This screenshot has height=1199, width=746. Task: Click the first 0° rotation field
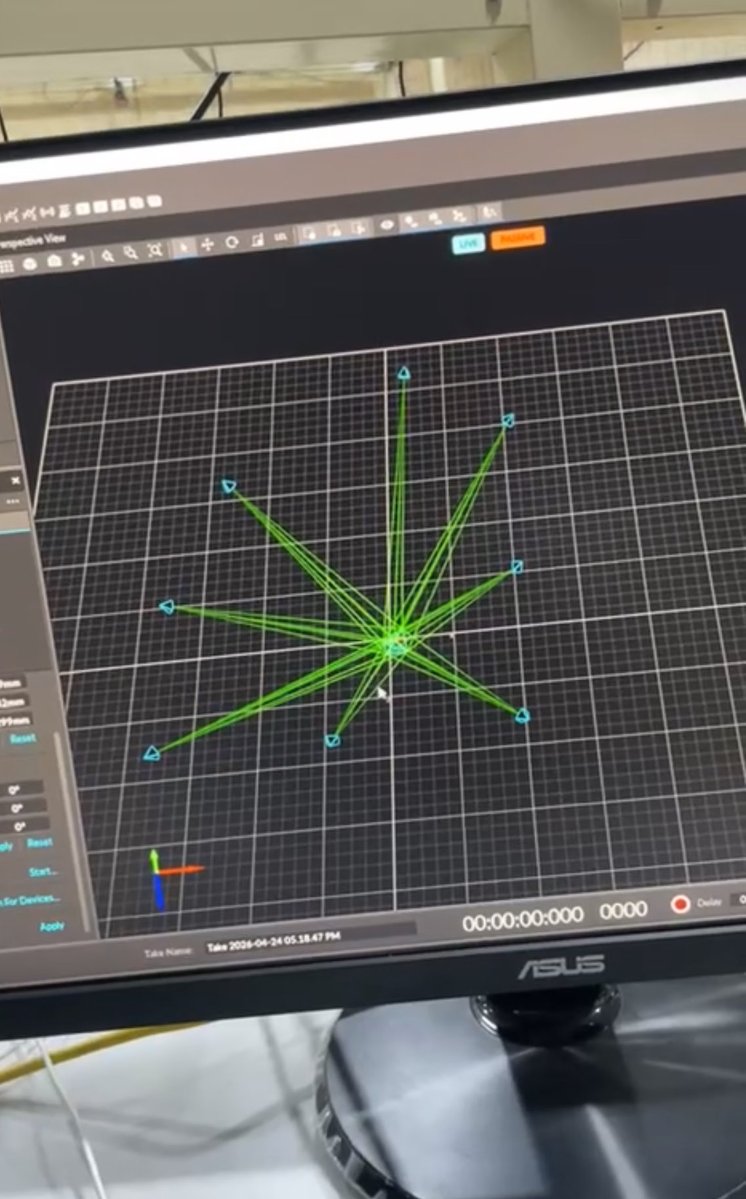click(x=20, y=788)
